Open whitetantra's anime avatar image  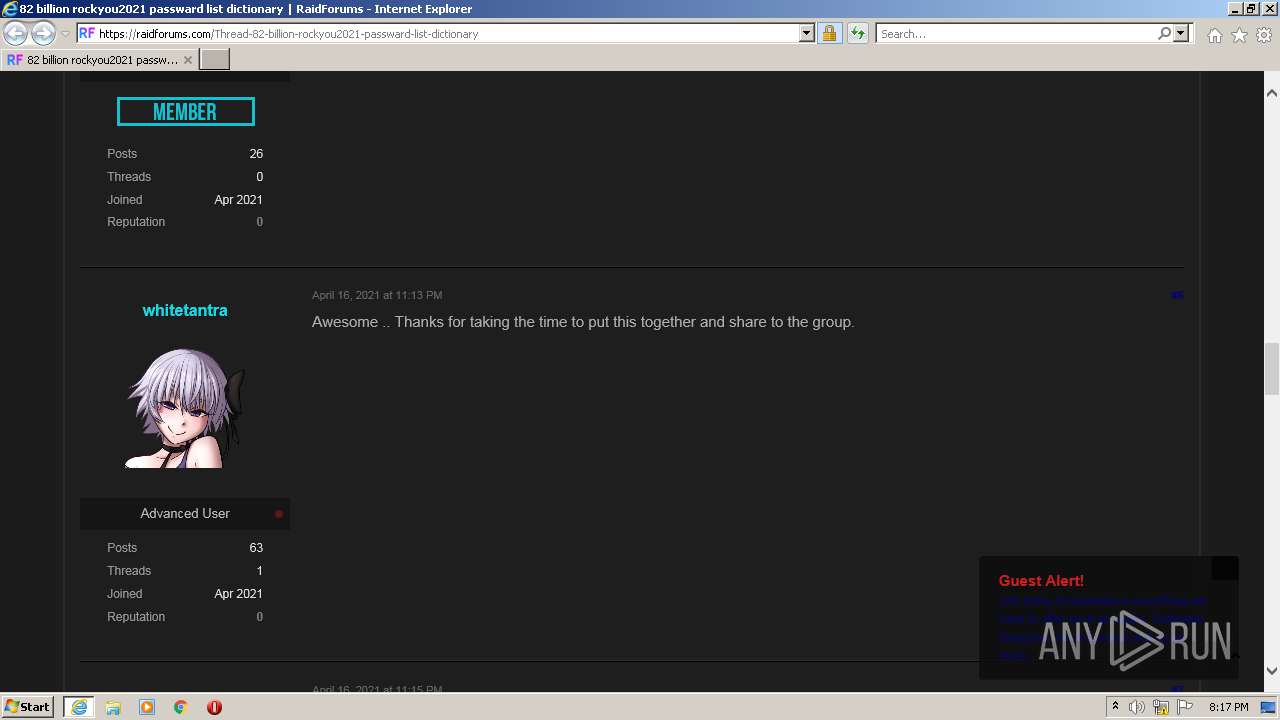185,408
